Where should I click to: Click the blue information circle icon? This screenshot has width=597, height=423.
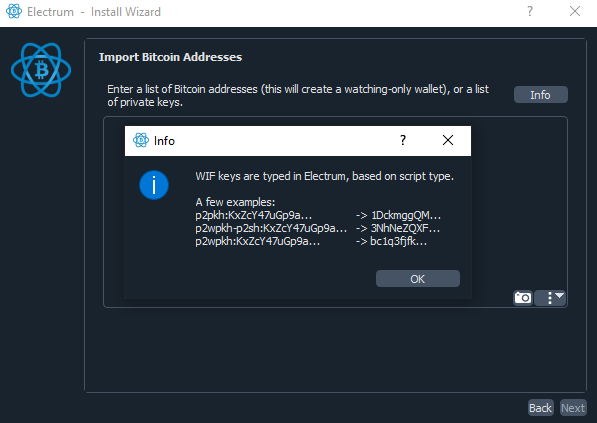154,185
